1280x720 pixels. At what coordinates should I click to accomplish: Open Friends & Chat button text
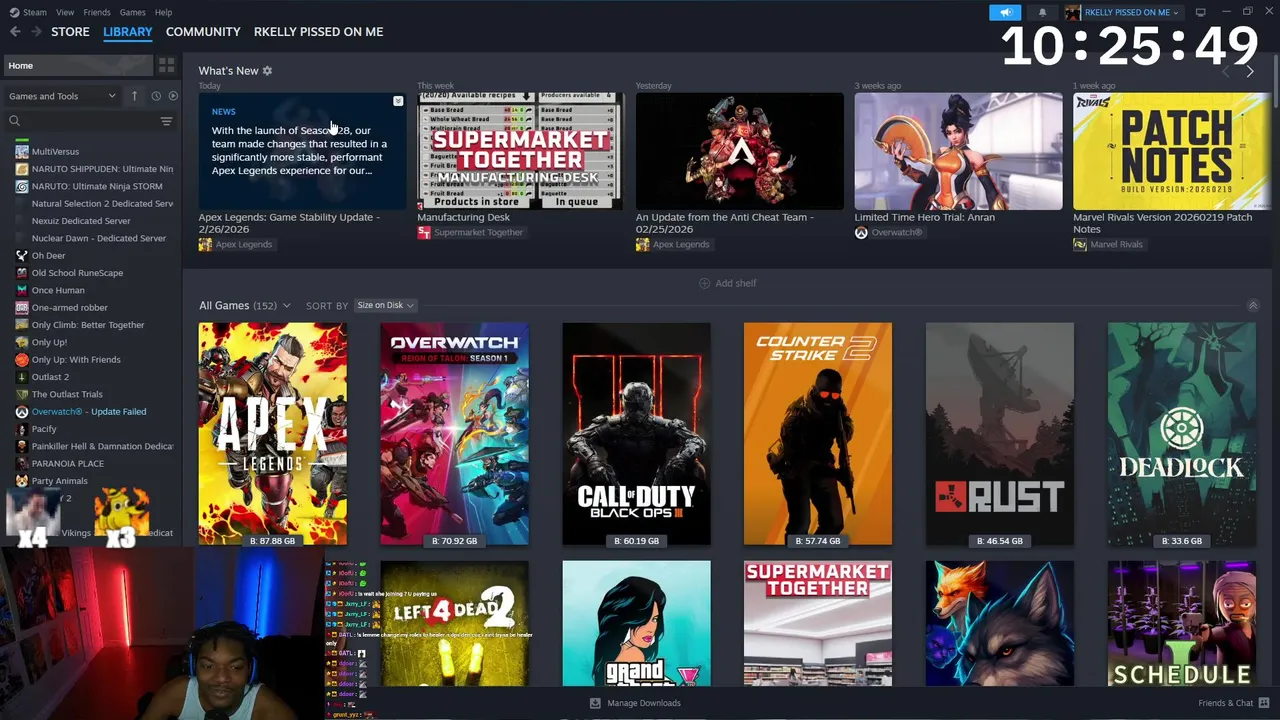[1225, 703]
